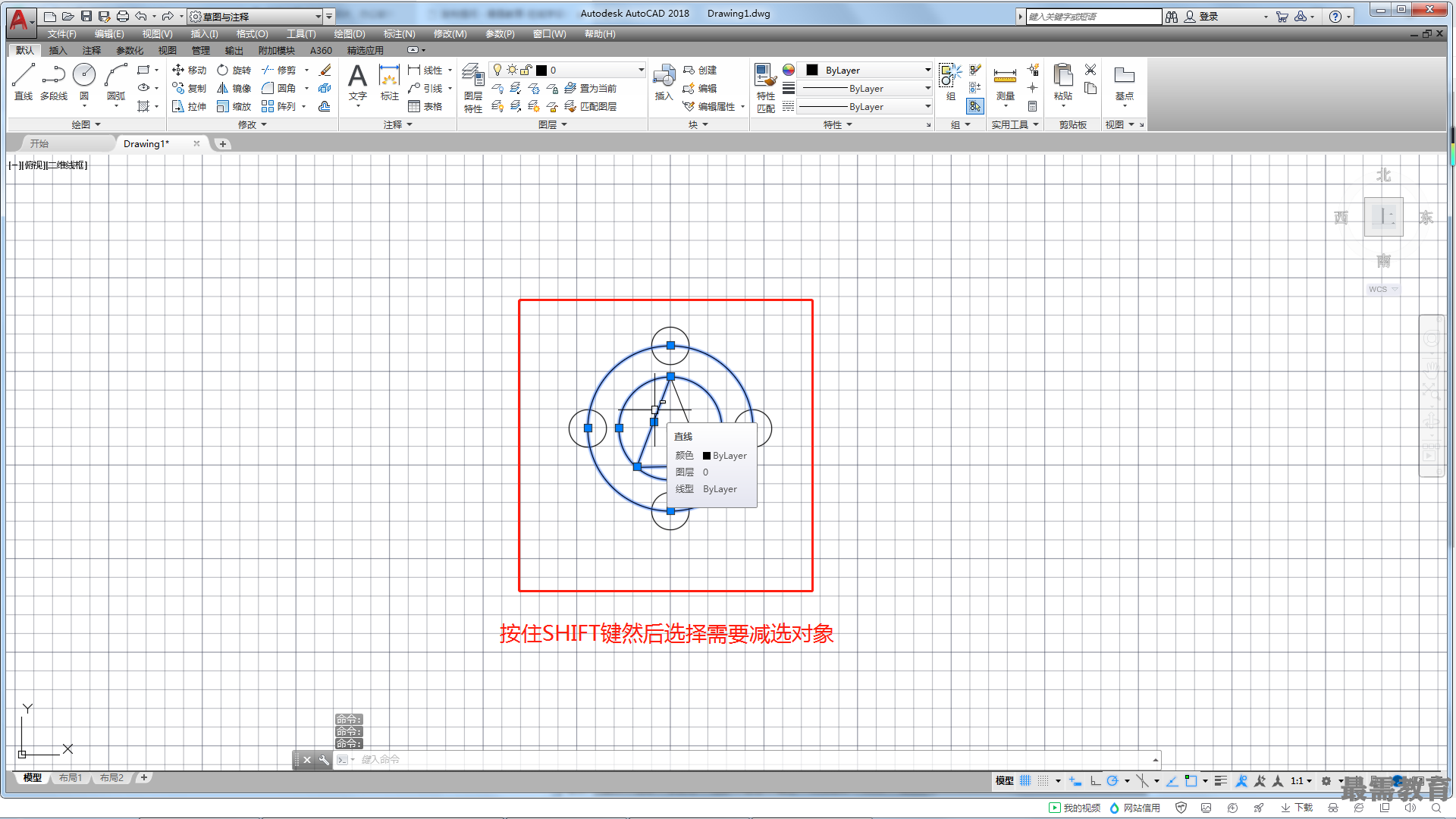Screen dimensions: 1456x819
Task: Click the 登录 (Sign in) button
Action: [1201, 16]
